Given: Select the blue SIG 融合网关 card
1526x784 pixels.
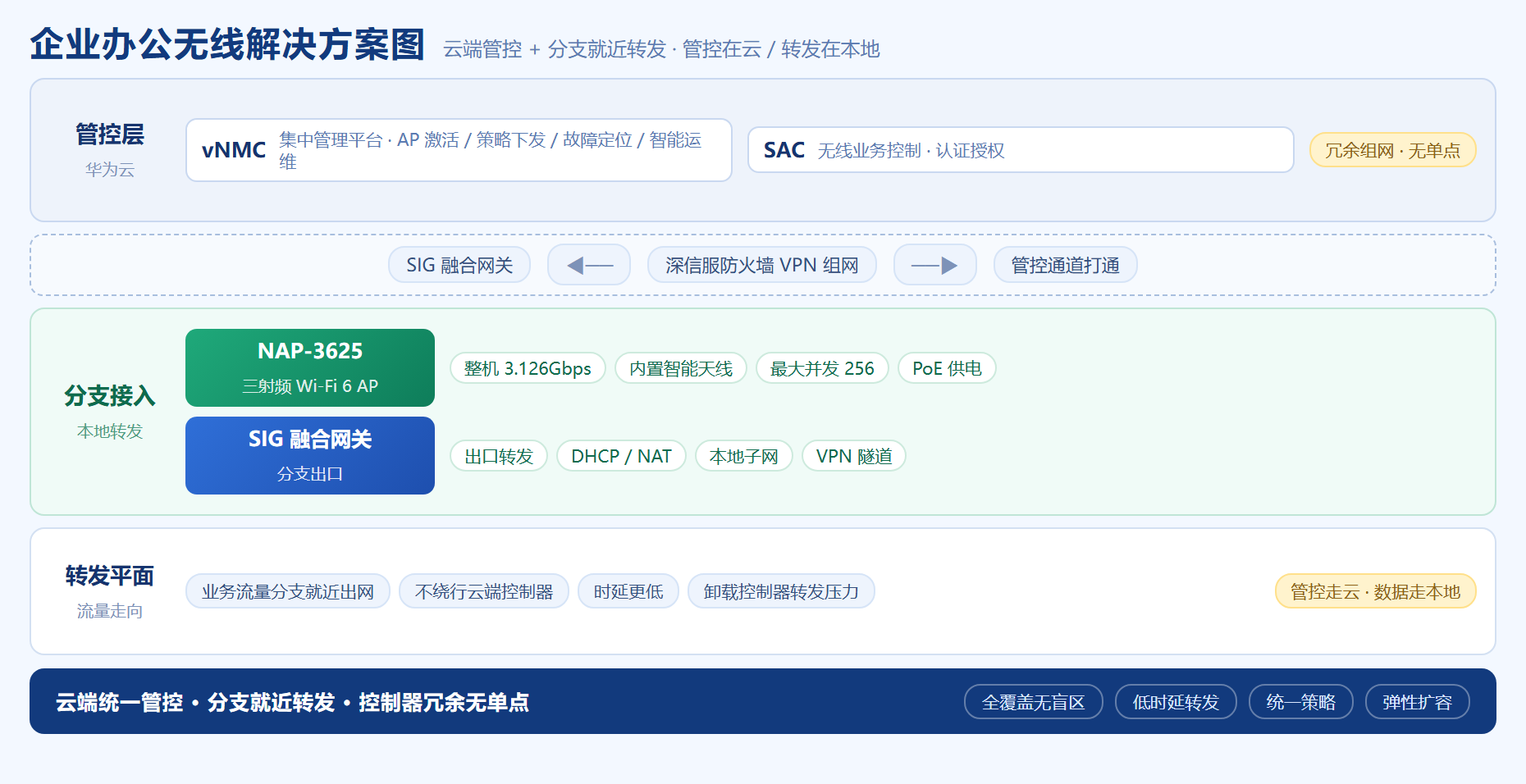Looking at the screenshot, I should click(310, 456).
